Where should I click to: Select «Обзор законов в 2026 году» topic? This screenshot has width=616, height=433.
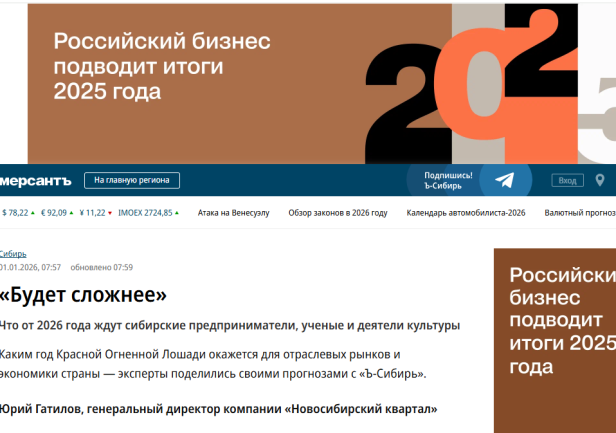pyautogui.click(x=337, y=212)
